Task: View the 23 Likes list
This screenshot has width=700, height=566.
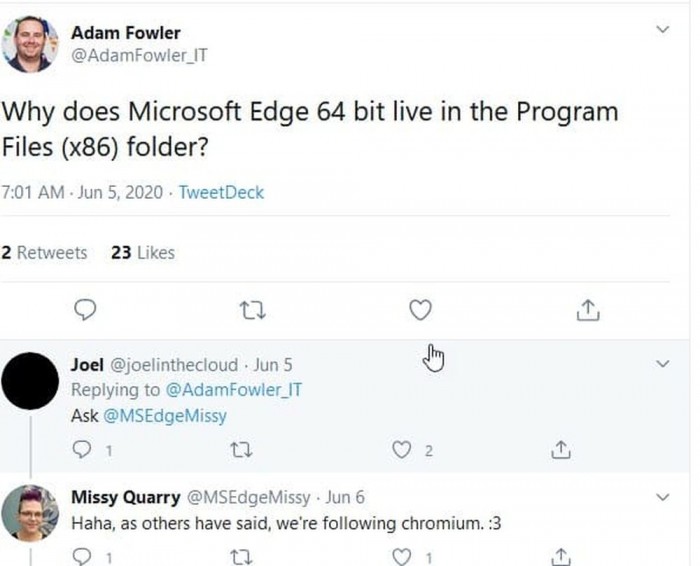Action: 143,253
